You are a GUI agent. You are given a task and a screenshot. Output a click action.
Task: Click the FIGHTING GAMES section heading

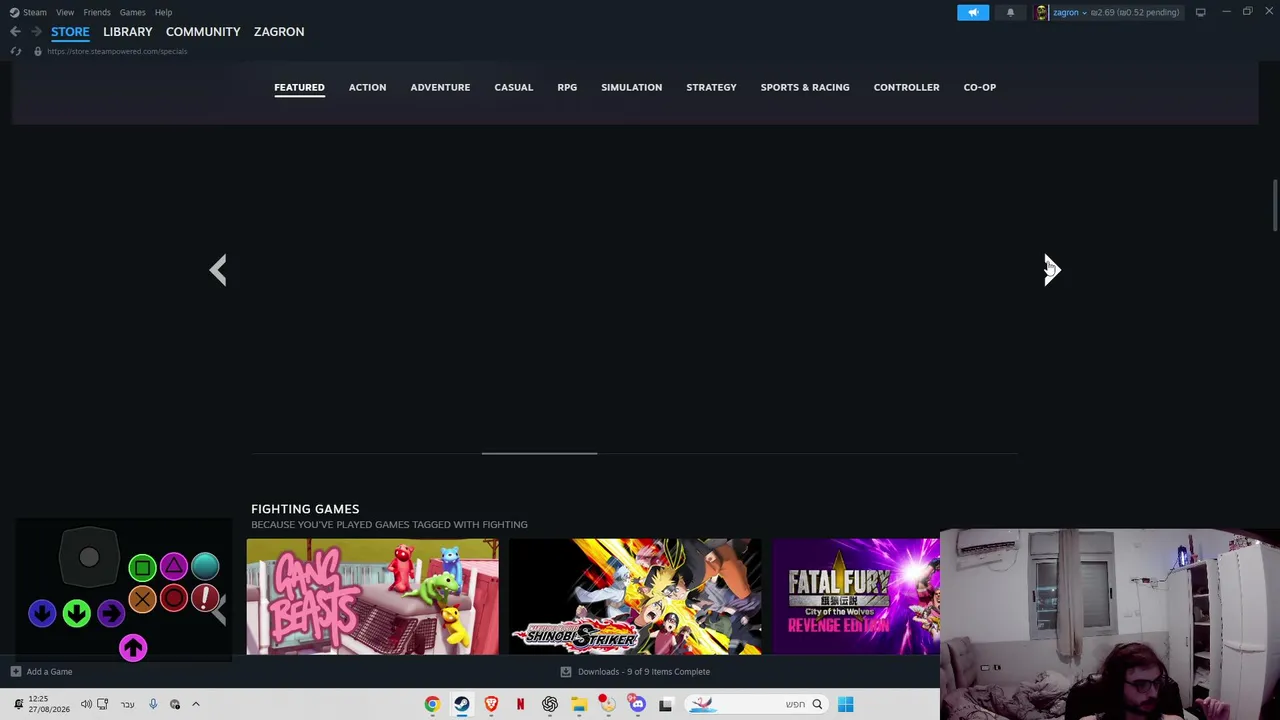point(305,509)
